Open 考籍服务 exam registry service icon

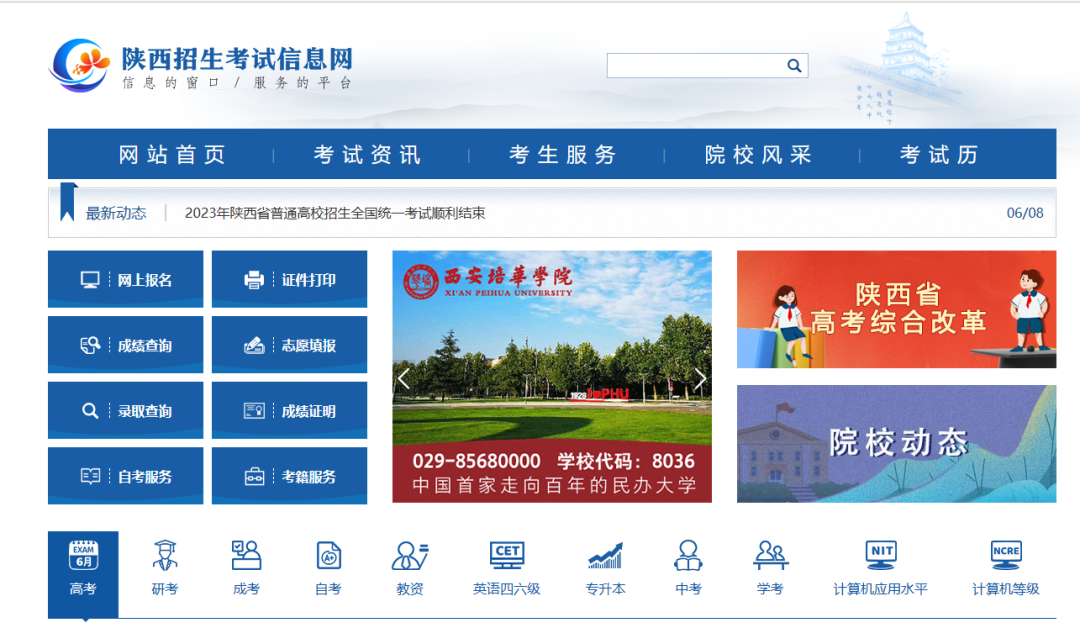(x=289, y=475)
